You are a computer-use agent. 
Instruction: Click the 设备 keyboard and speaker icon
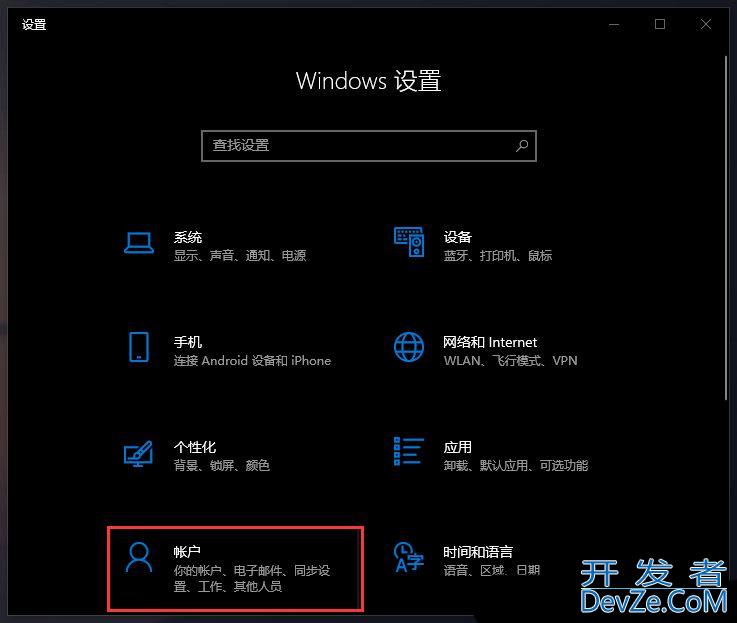point(409,242)
